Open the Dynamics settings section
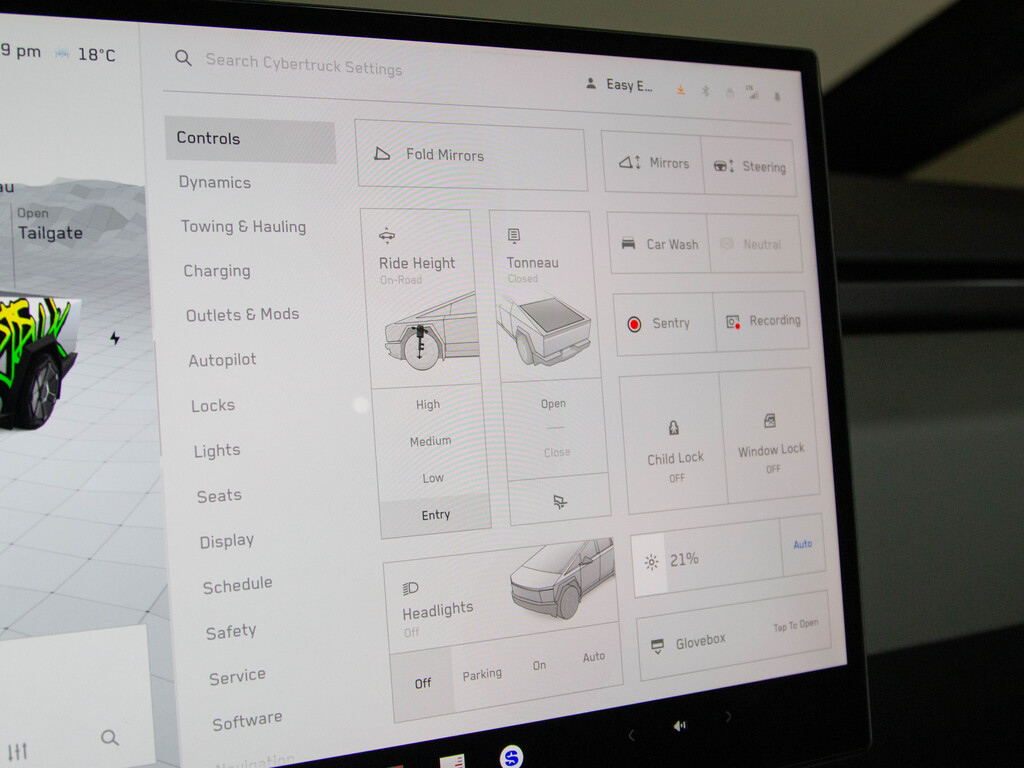The height and width of the screenshot is (768, 1024). coord(215,182)
